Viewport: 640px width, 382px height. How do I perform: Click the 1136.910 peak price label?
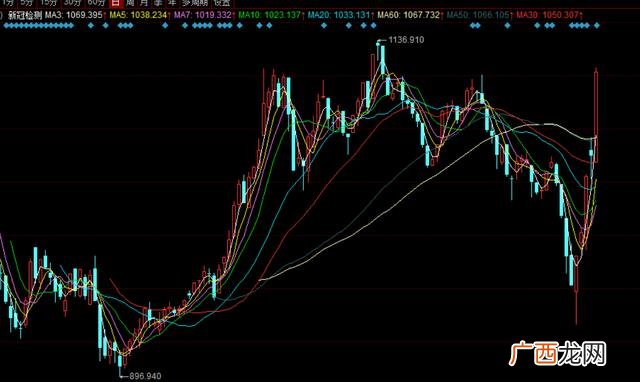(x=406, y=40)
